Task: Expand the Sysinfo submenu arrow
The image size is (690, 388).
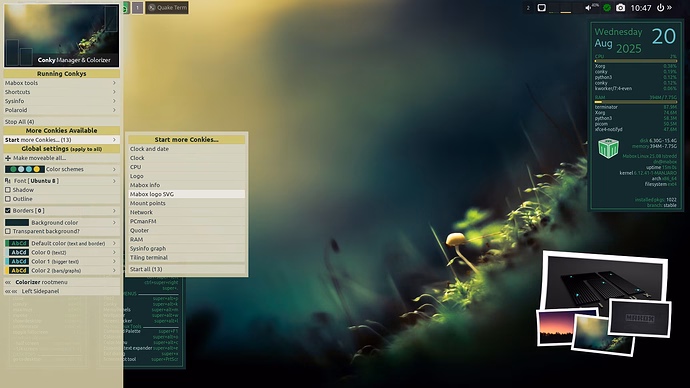Action: click(x=114, y=101)
